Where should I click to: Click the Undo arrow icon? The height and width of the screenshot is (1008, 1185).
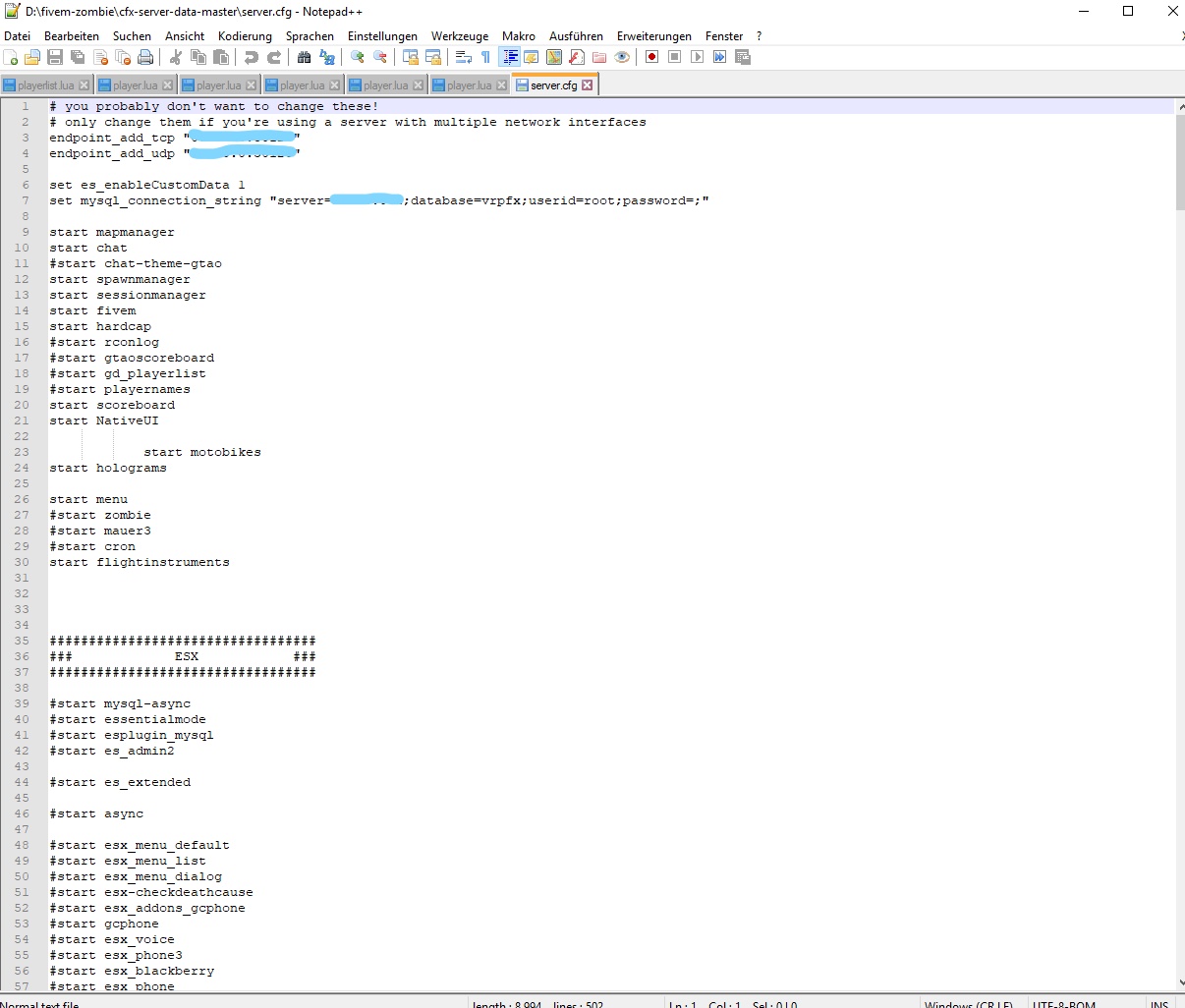[x=252, y=58]
